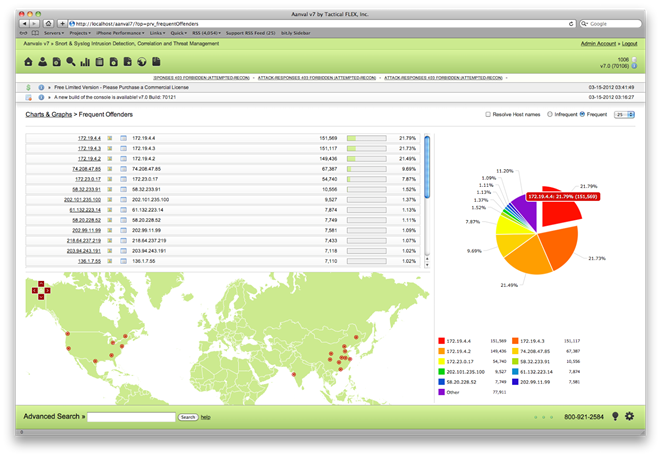Viewport: 661px width, 457px height.
Task: Click the globe icon in toolbar
Action: 142,63
